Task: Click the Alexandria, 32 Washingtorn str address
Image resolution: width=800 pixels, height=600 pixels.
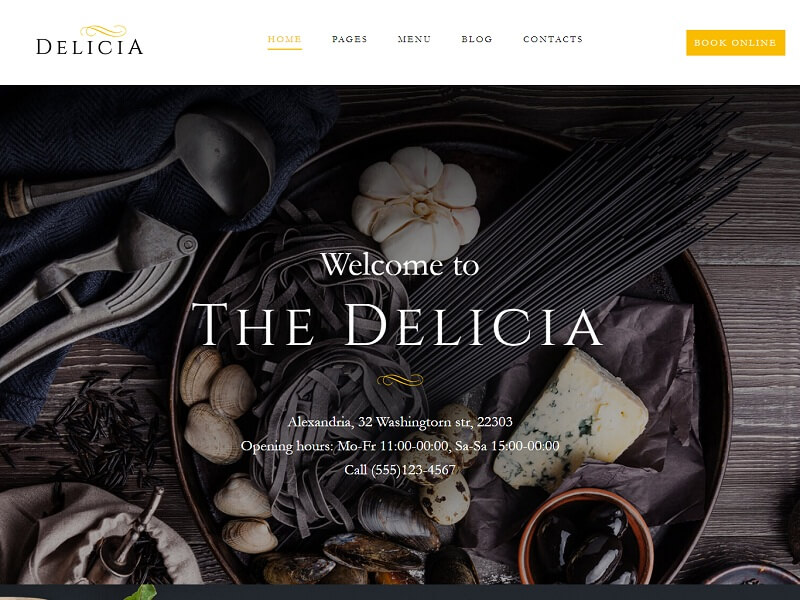Action: tap(400, 422)
